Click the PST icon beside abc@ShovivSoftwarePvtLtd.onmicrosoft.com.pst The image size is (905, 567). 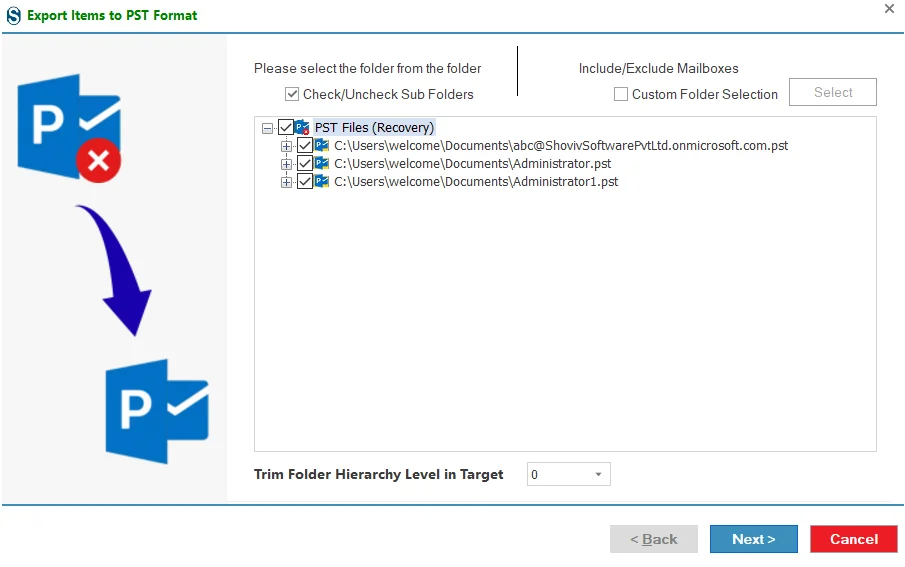tap(322, 146)
